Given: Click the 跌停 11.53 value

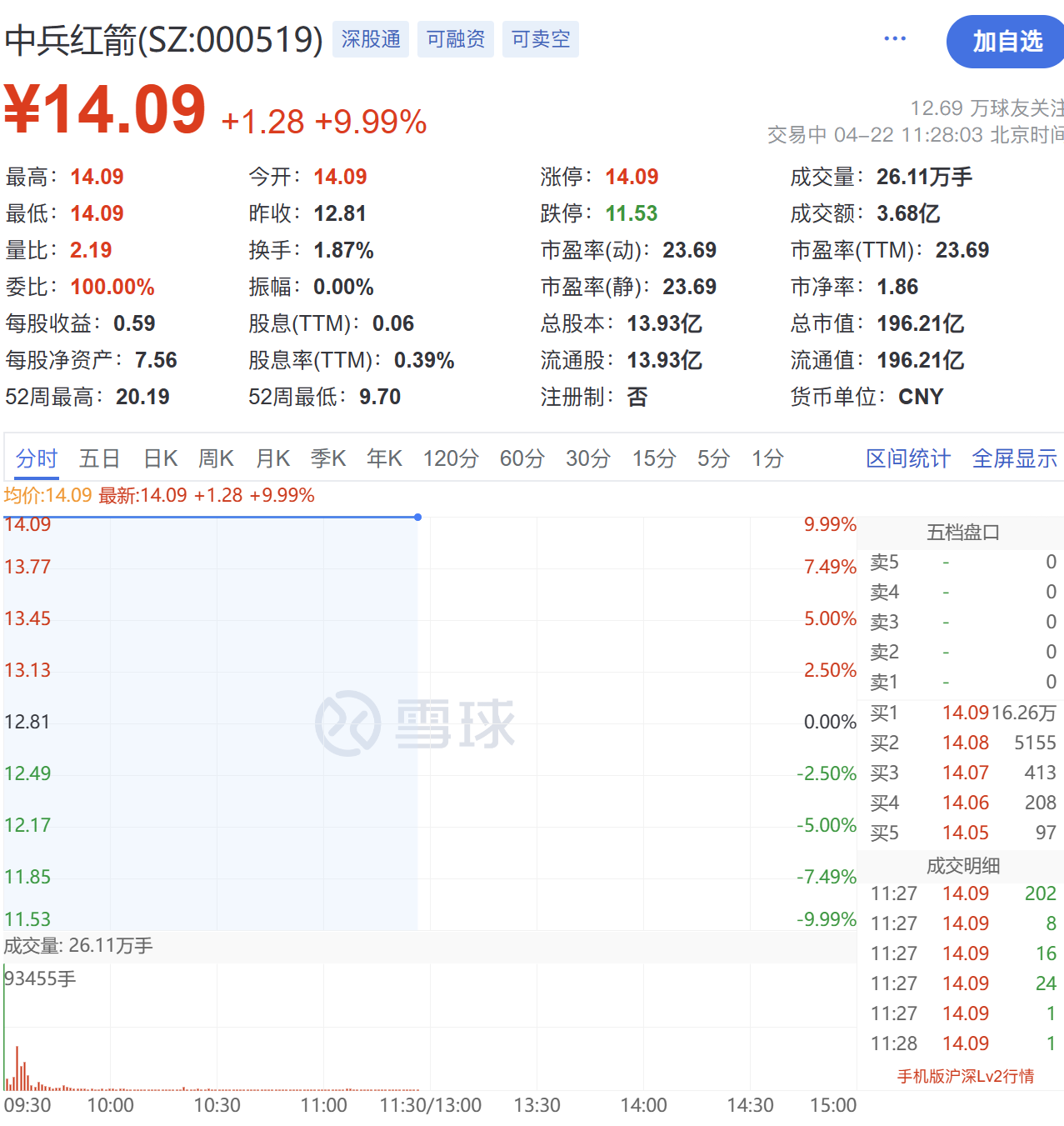Looking at the screenshot, I should pos(631,213).
